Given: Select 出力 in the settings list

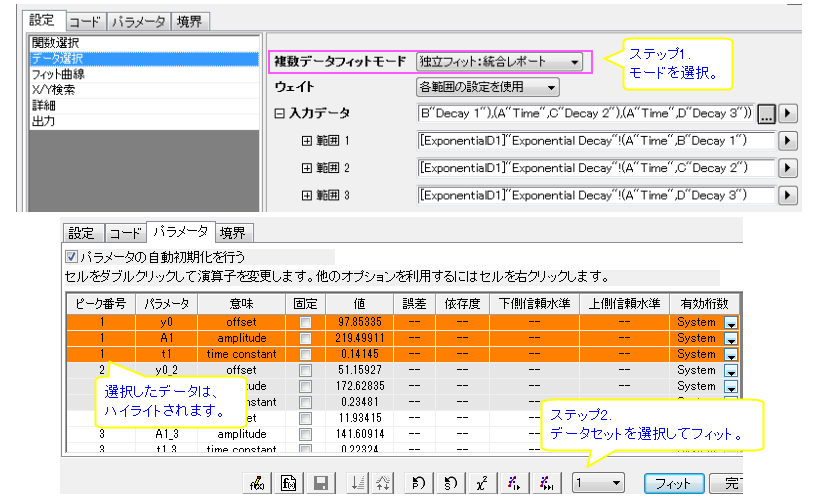Looking at the screenshot, I should 144,121.
